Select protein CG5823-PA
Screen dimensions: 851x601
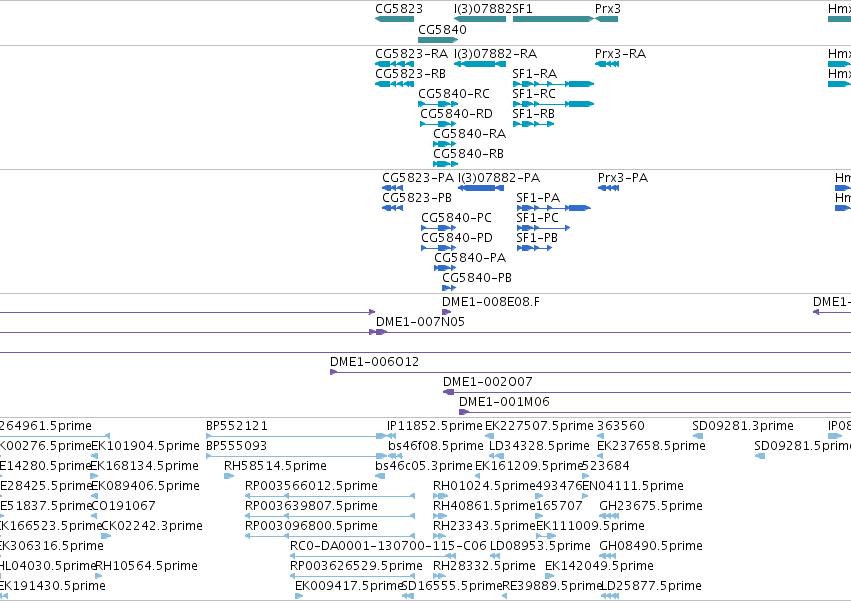point(392,188)
